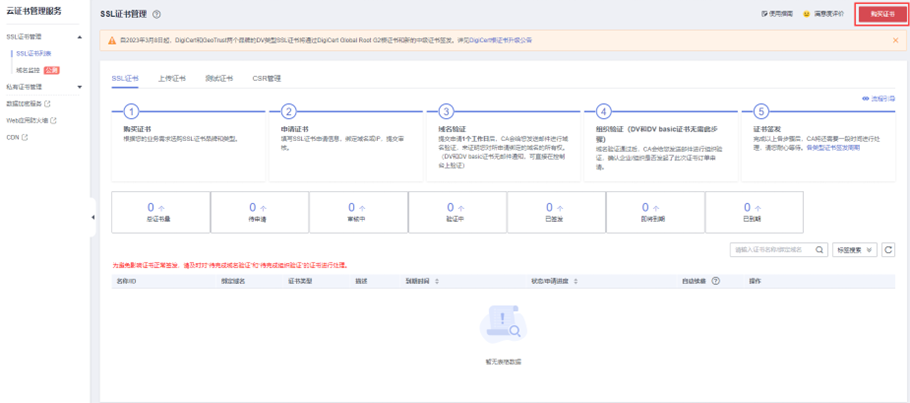Click the 绑定域名 column header

pos(233,281)
